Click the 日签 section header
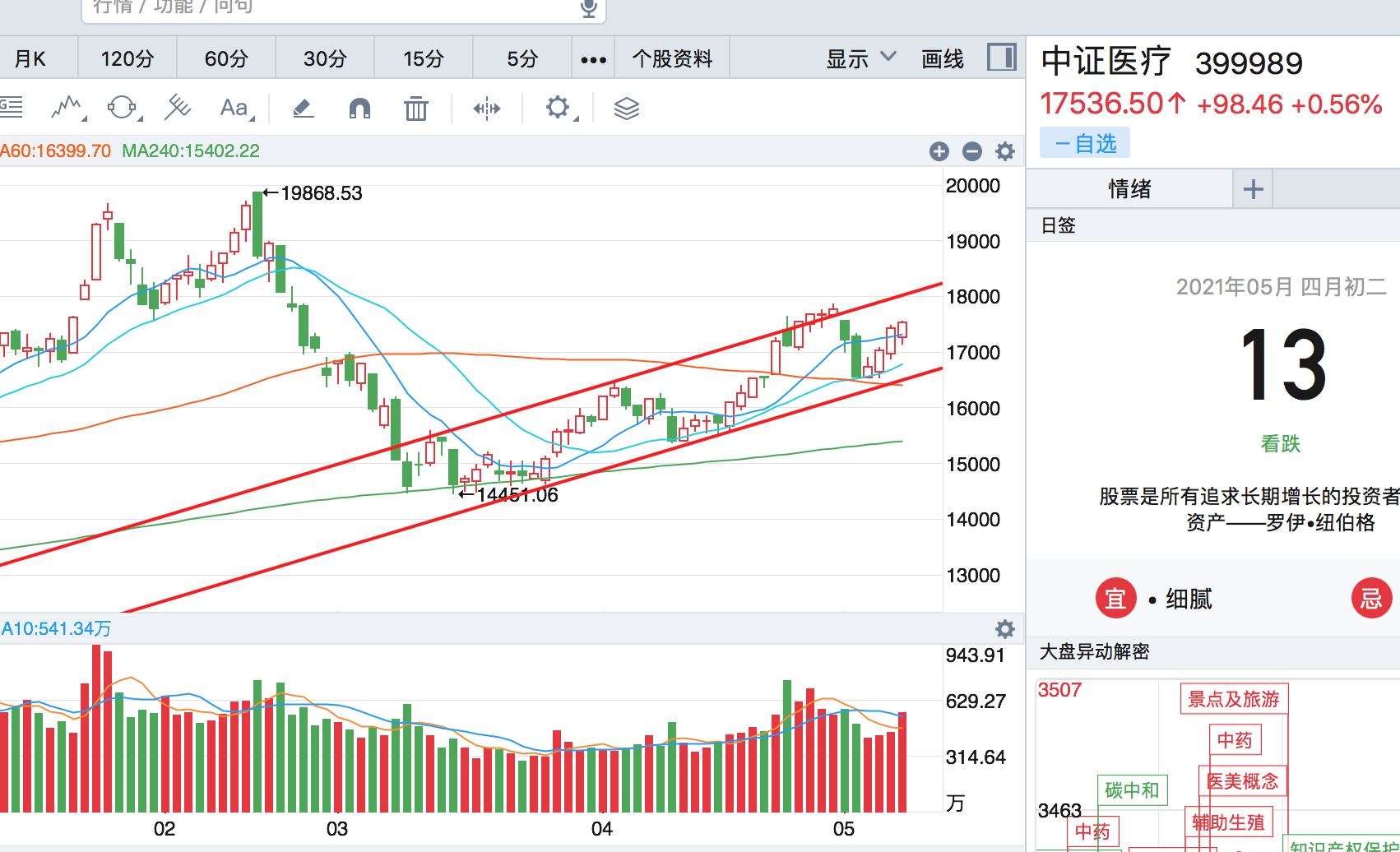The image size is (1400, 852). pyautogui.click(x=1059, y=225)
